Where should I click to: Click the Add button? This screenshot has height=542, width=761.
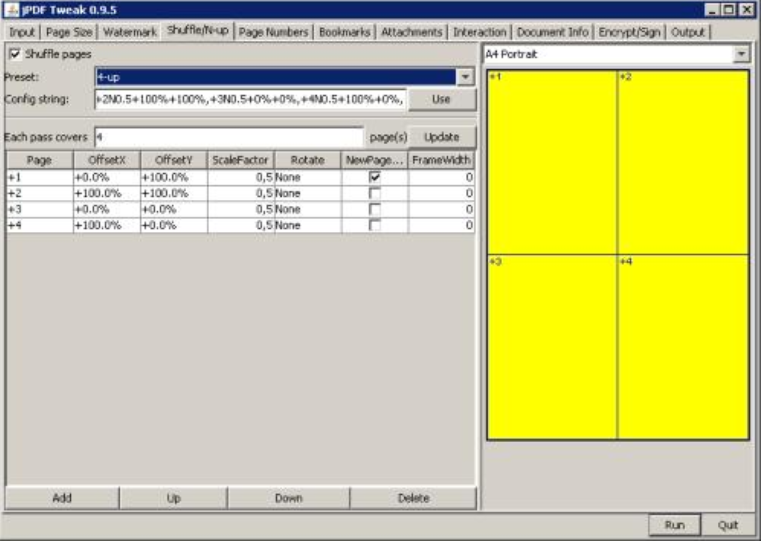[x=62, y=498]
